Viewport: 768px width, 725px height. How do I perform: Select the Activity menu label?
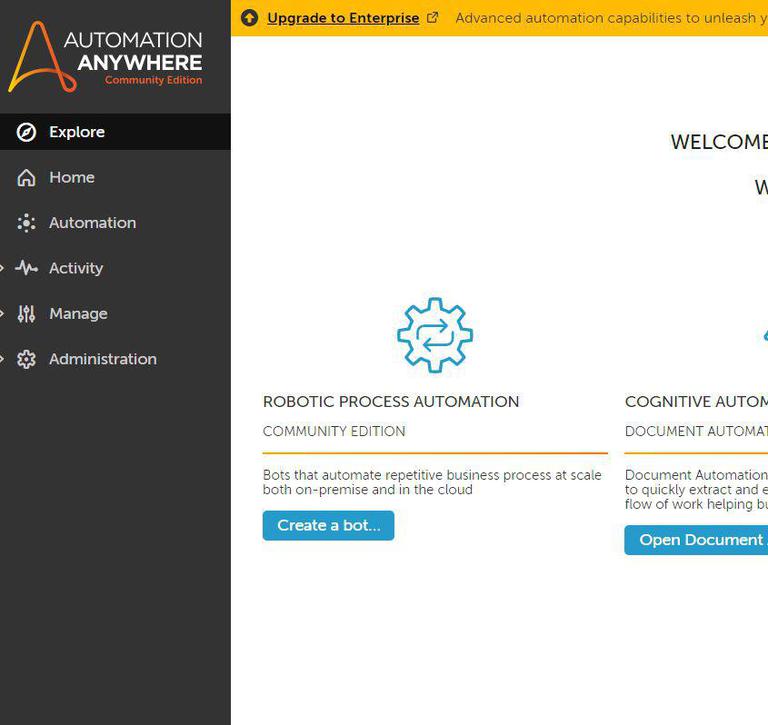[x=76, y=268]
